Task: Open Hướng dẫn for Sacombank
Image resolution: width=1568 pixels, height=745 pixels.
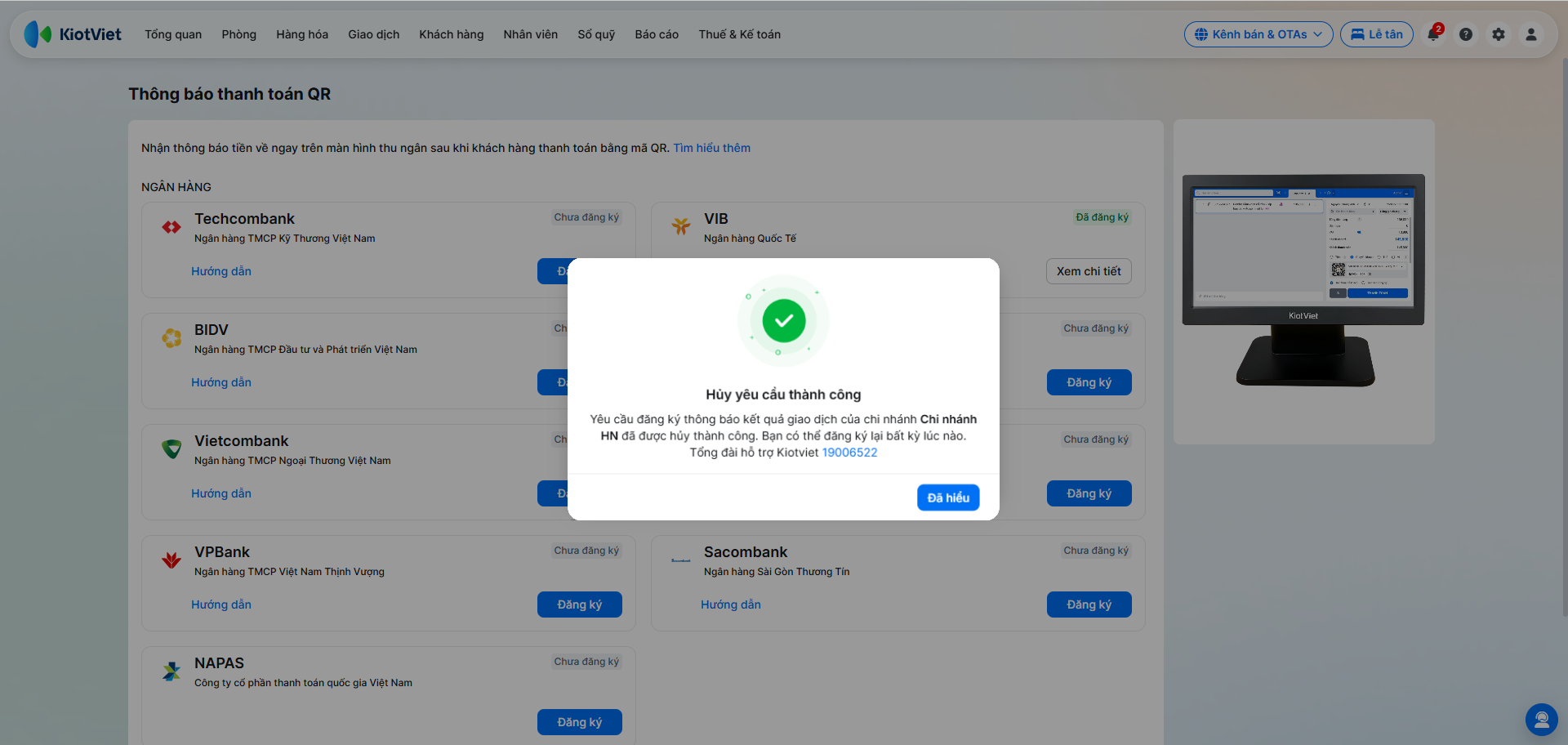Action: click(731, 604)
